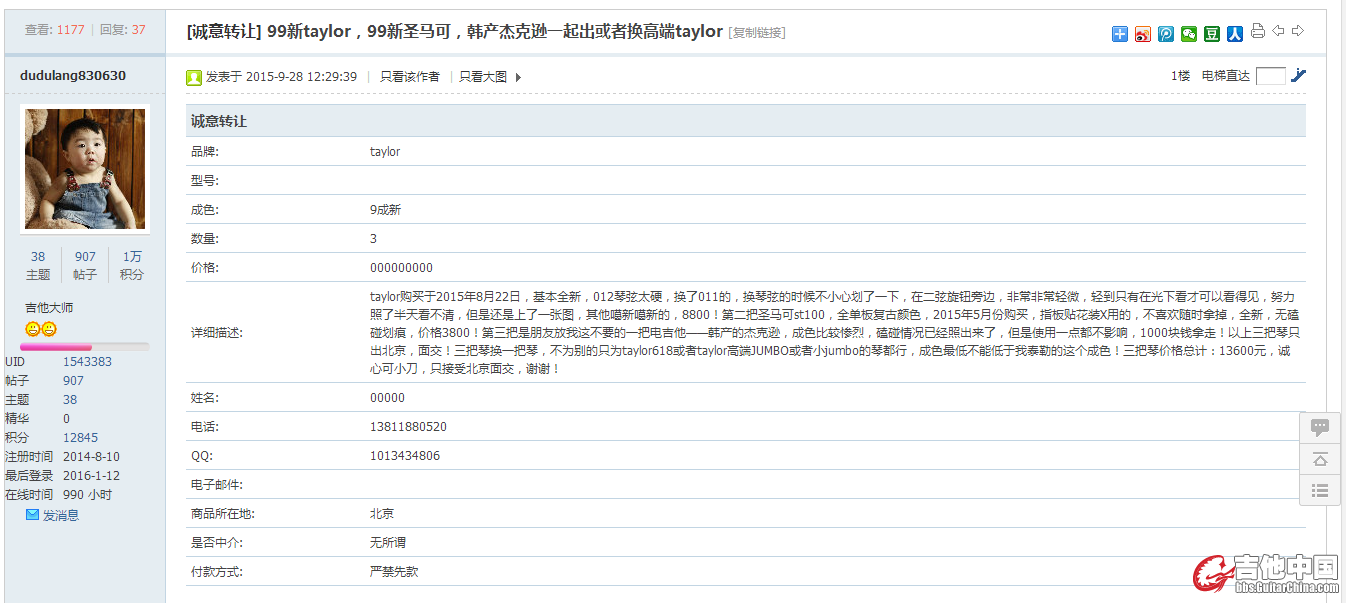Viewport: 1346px width, 603px height.
Task: Select QQ number 1013434806
Action: pos(405,456)
